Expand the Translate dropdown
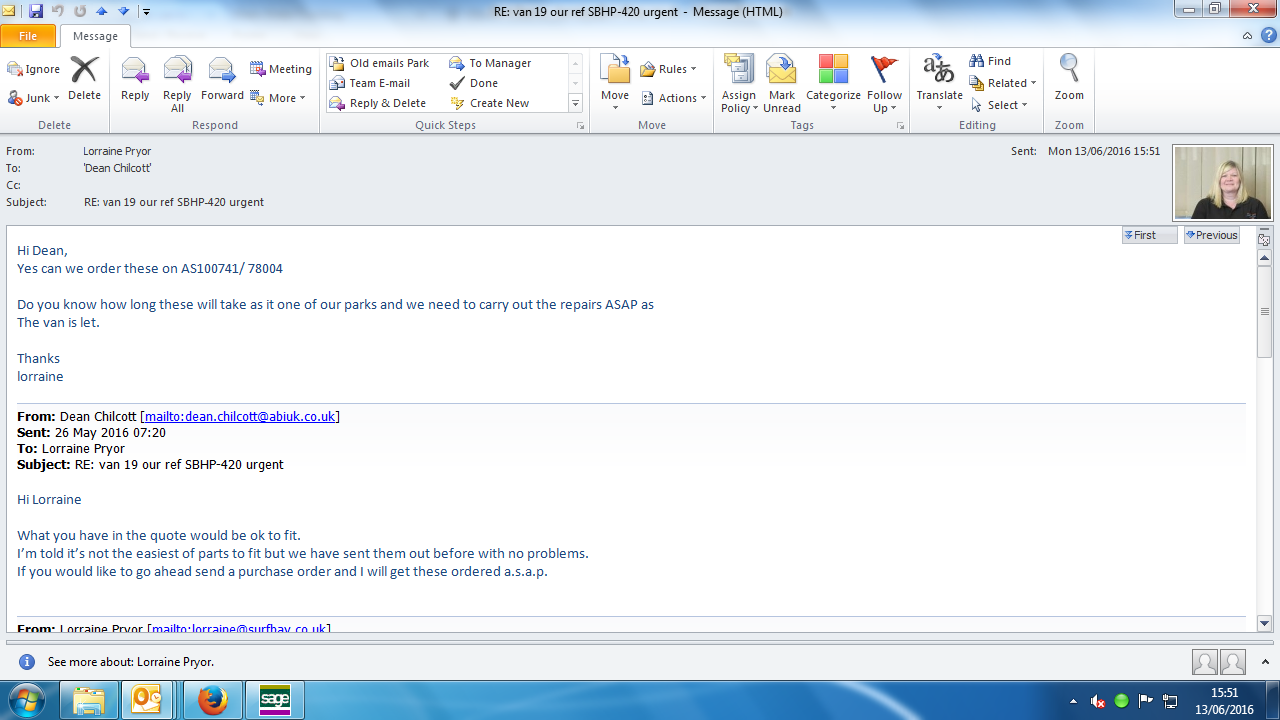Image resolution: width=1280 pixels, height=720 pixels. [x=939, y=84]
